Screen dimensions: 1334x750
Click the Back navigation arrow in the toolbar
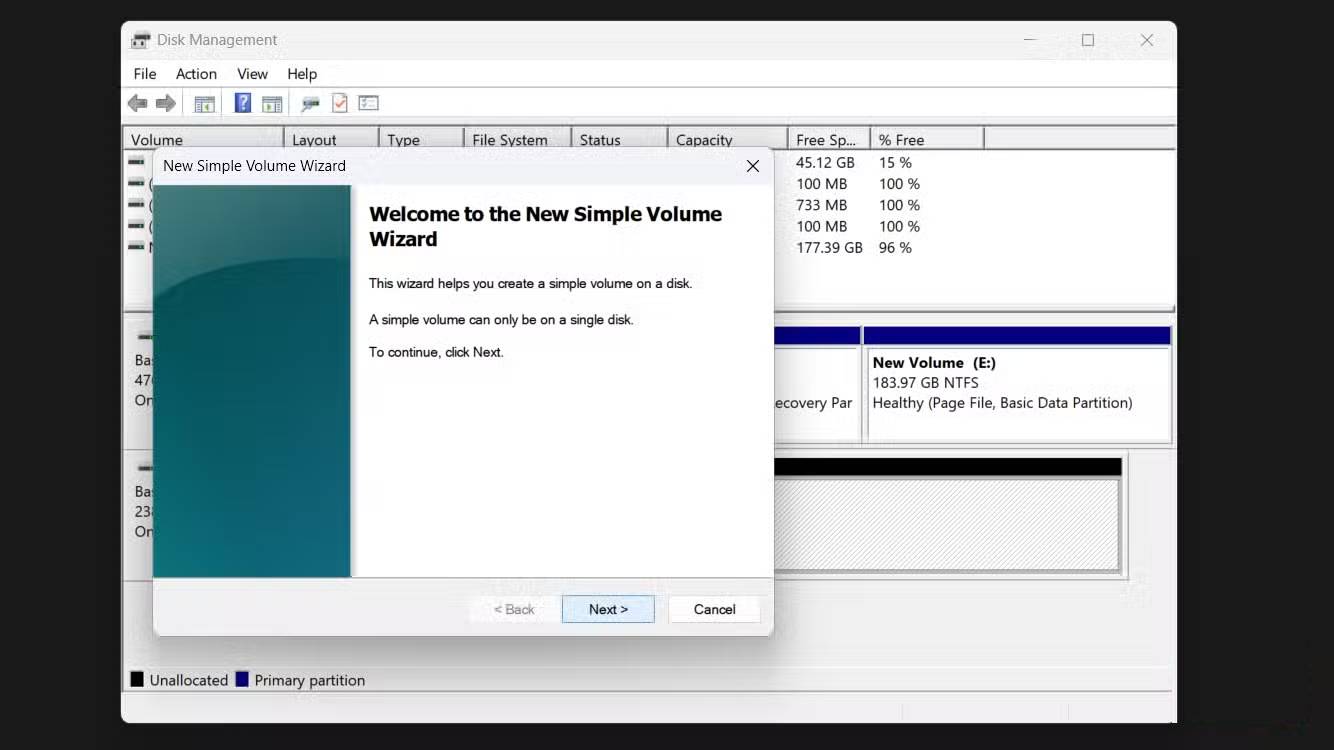(137, 103)
